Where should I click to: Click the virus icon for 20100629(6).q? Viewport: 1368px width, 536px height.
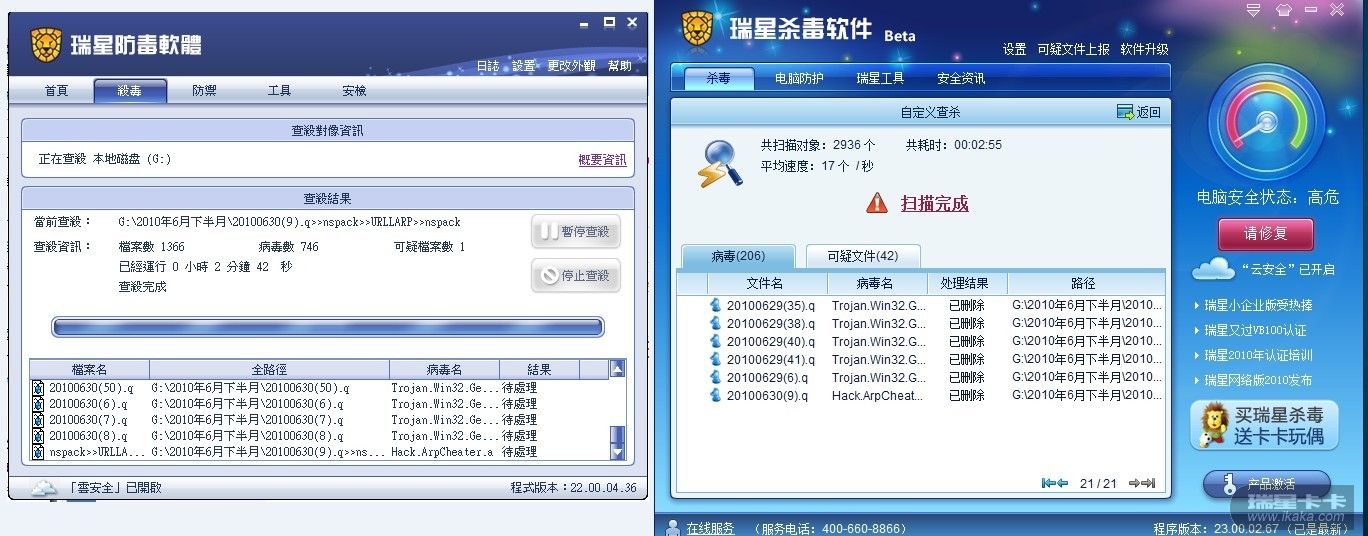715,377
